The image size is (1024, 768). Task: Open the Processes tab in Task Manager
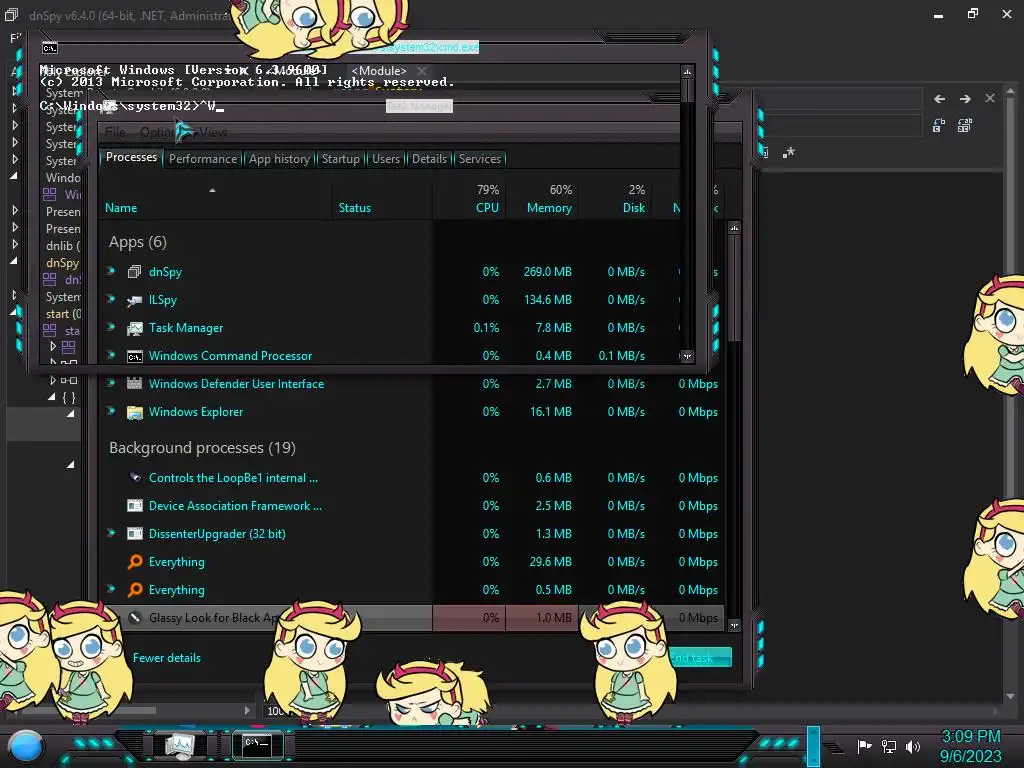tap(131, 157)
